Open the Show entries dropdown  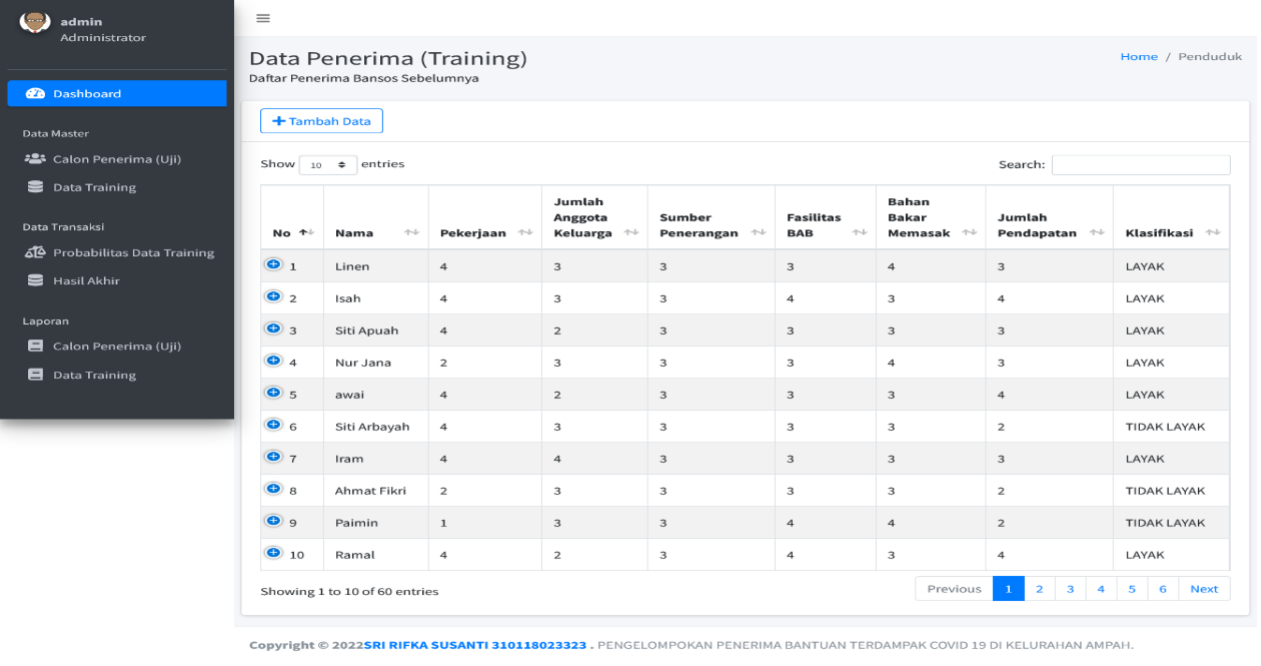tap(328, 165)
